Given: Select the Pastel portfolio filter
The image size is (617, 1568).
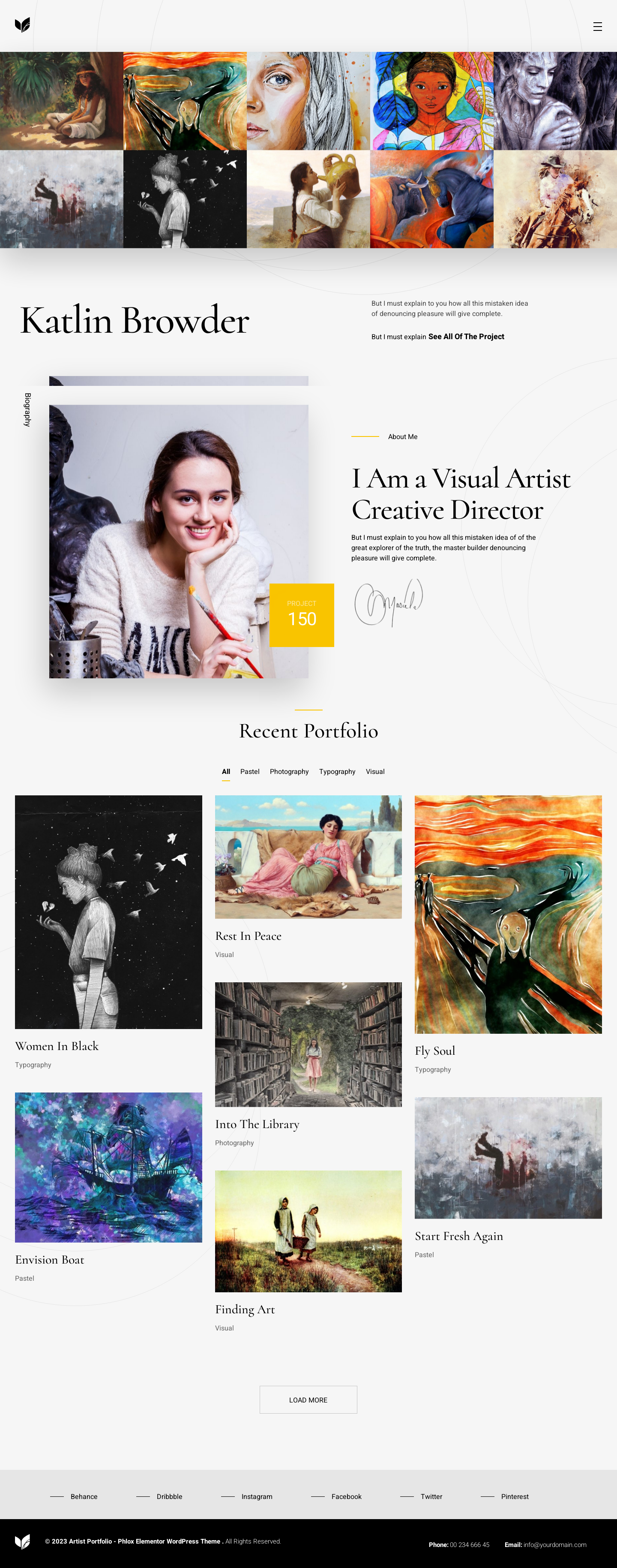Looking at the screenshot, I should pyautogui.click(x=249, y=771).
